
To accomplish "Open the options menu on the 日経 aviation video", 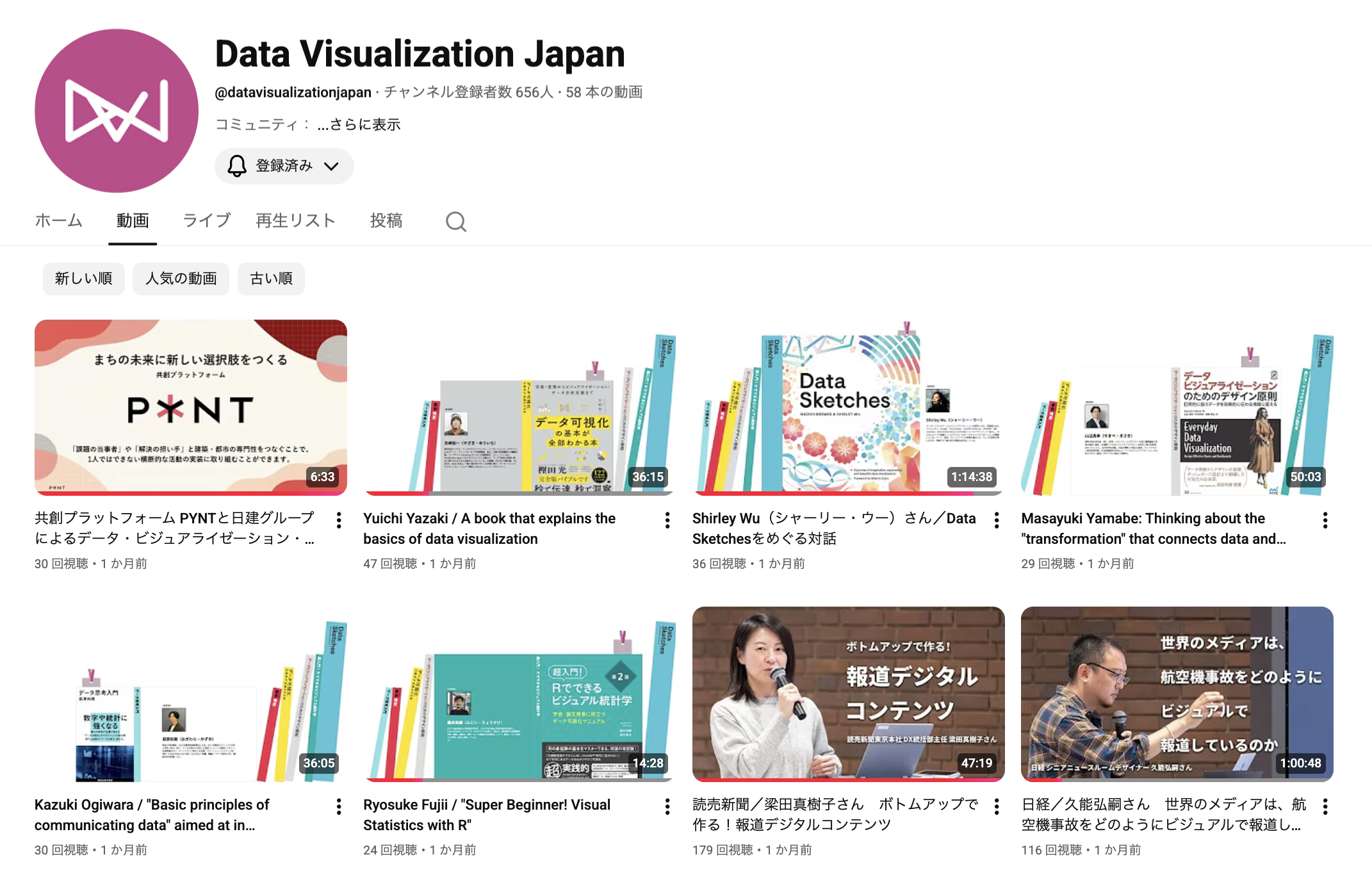I will [x=1324, y=807].
